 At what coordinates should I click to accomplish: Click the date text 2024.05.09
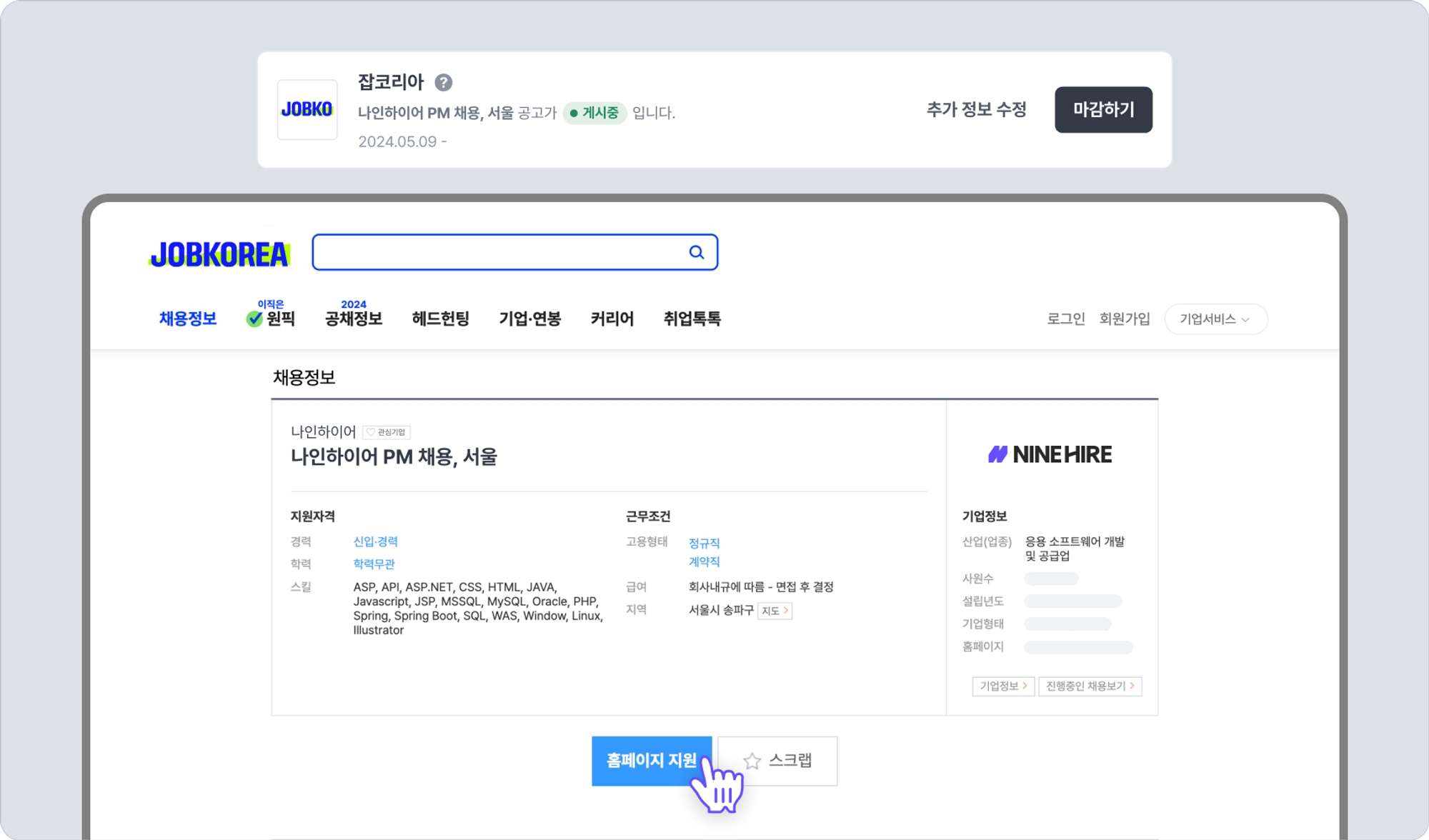coord(397,141)
